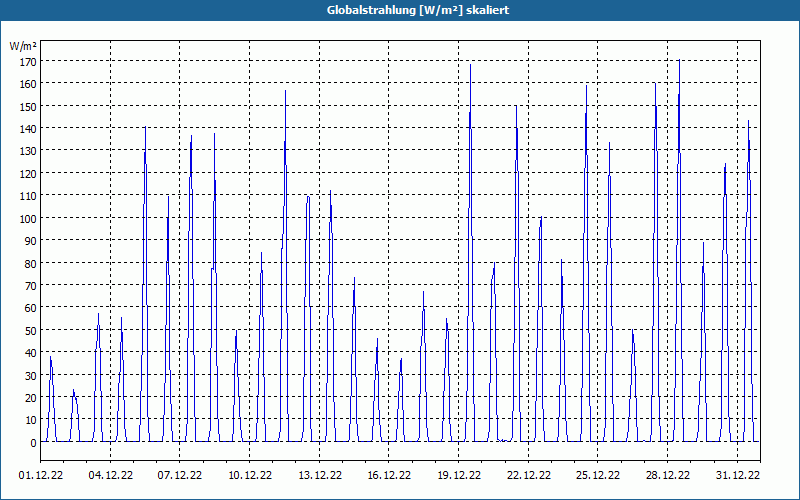Pick the 22.12.22 date on the x-axis
Image resolution: width=800 pixels, height=500 pixels.
(x=529, y=475)
